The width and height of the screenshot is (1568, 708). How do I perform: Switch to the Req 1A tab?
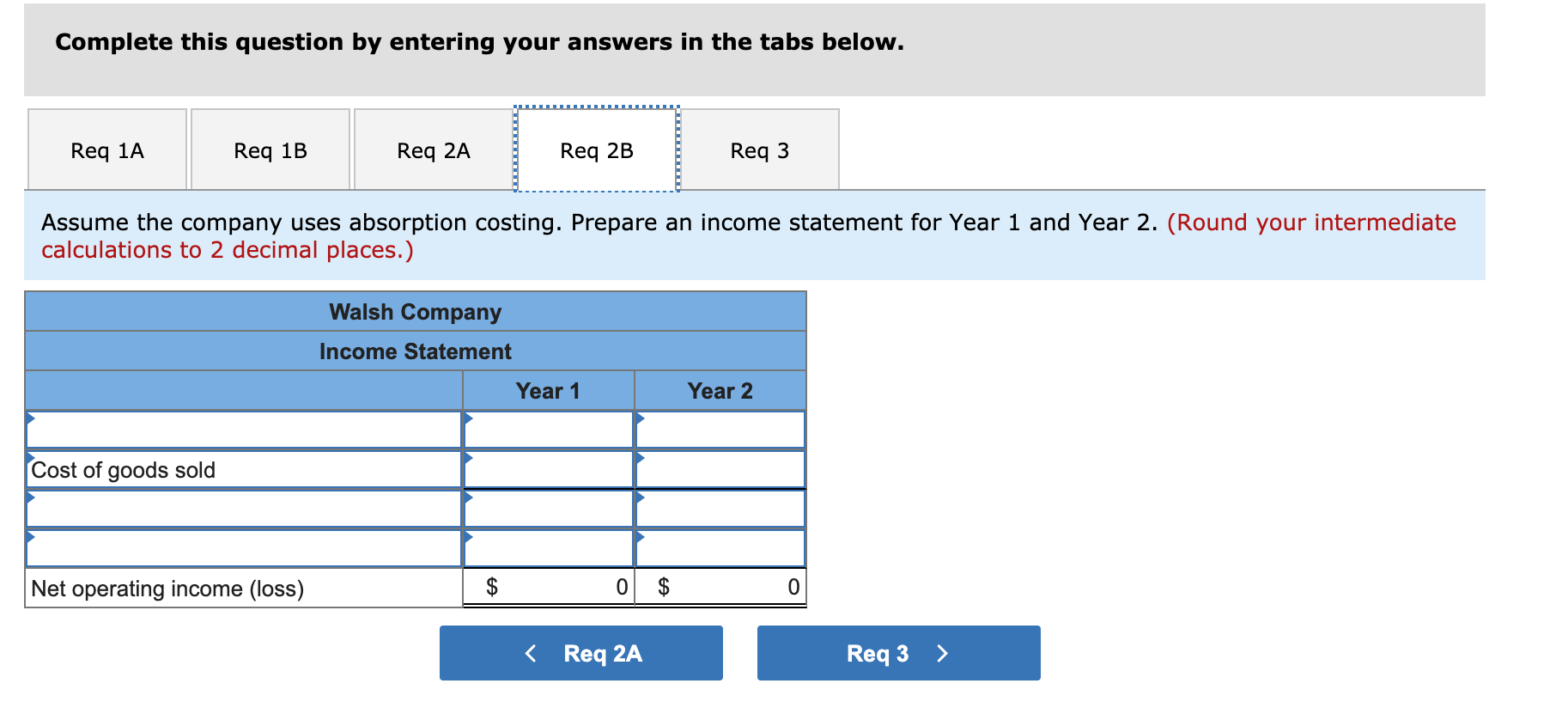pos(106,150)
